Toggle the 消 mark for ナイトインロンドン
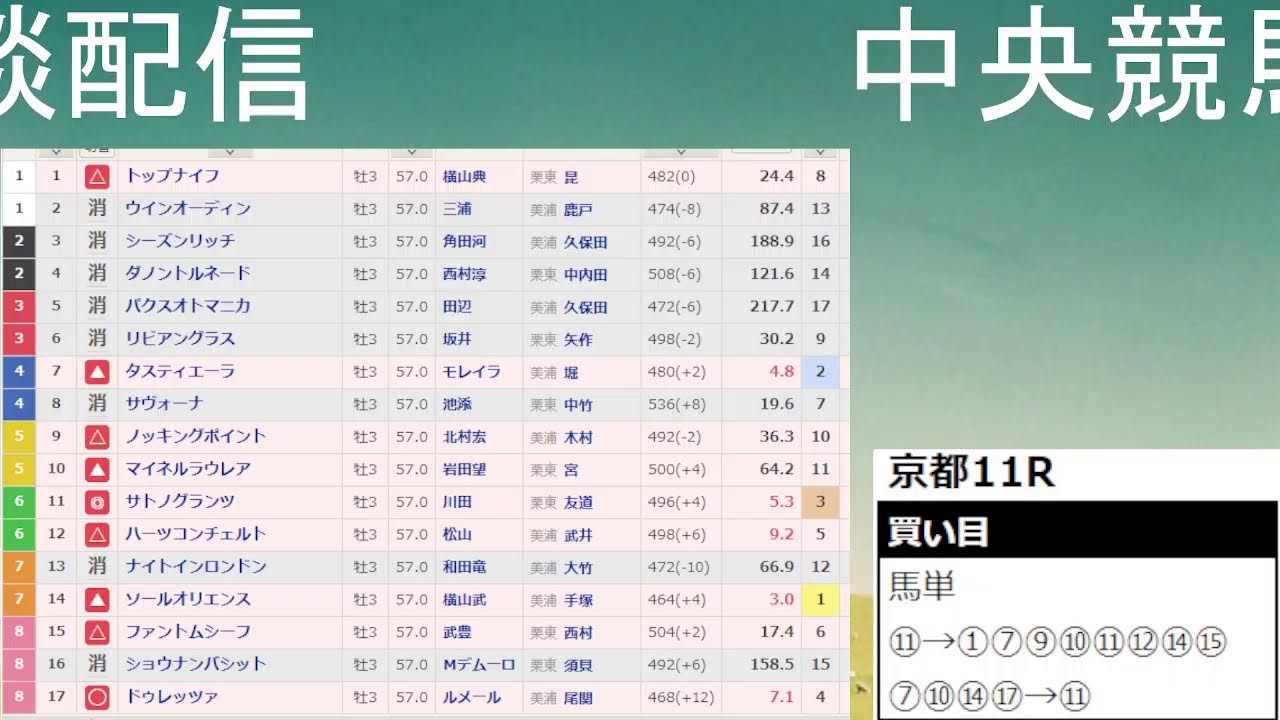This screenshot has height=720, width=1280. click(x=96, y=567)
